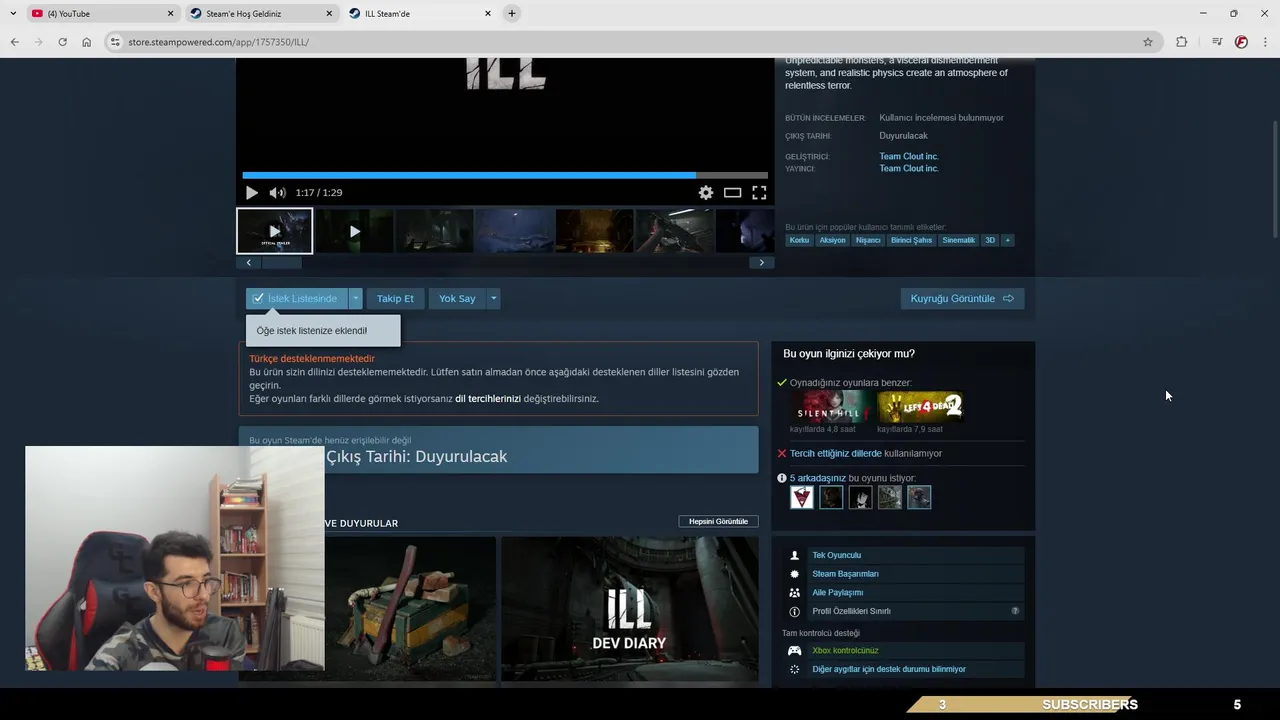Switch video to theater mode icon
The width and height of the screenshot is (1280, 720).
point(732,193)
